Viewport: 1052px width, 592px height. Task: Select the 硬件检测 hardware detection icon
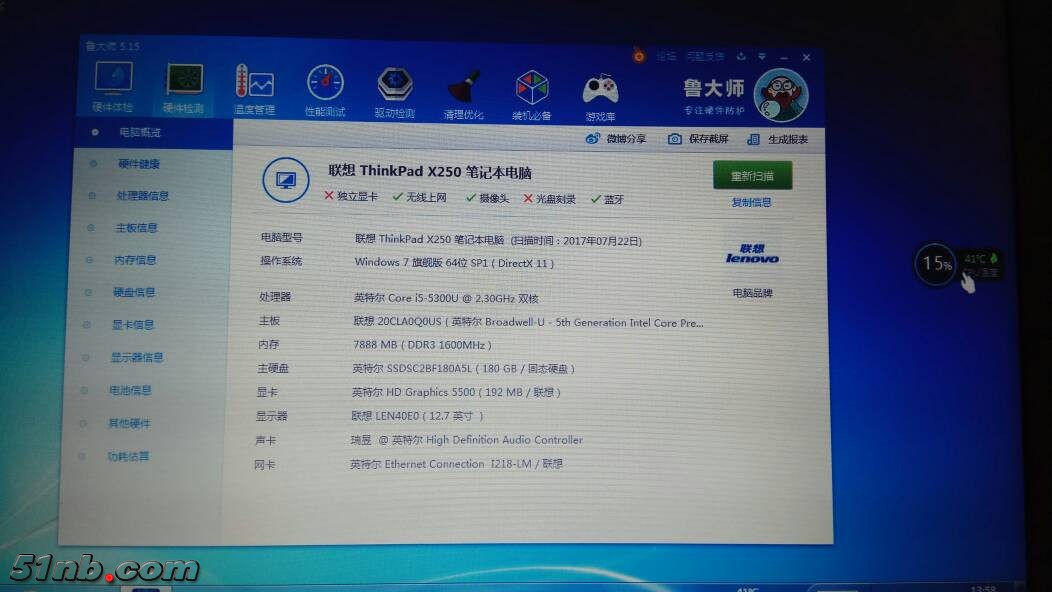pos(184,88)
